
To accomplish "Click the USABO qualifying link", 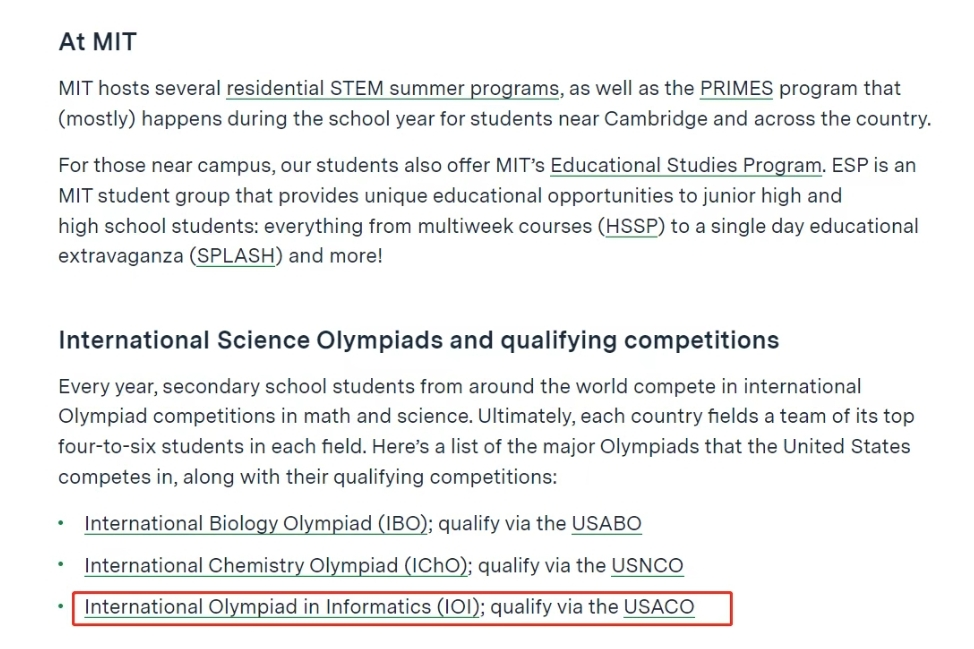I will pyautogui.click(x=606, y=524).
